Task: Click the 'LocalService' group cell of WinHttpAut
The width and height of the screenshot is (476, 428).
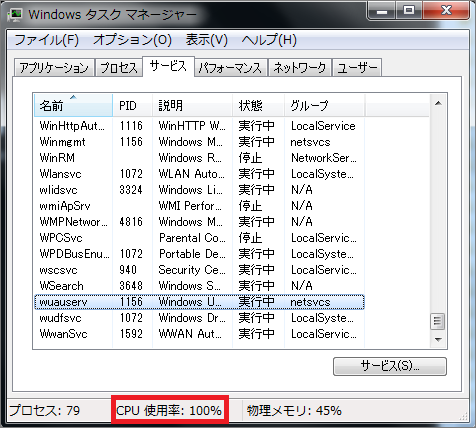Action: [x=323, y=126]
